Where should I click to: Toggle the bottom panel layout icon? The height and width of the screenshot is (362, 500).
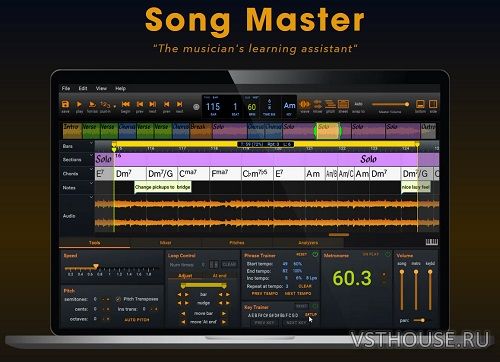click(420, 104)
